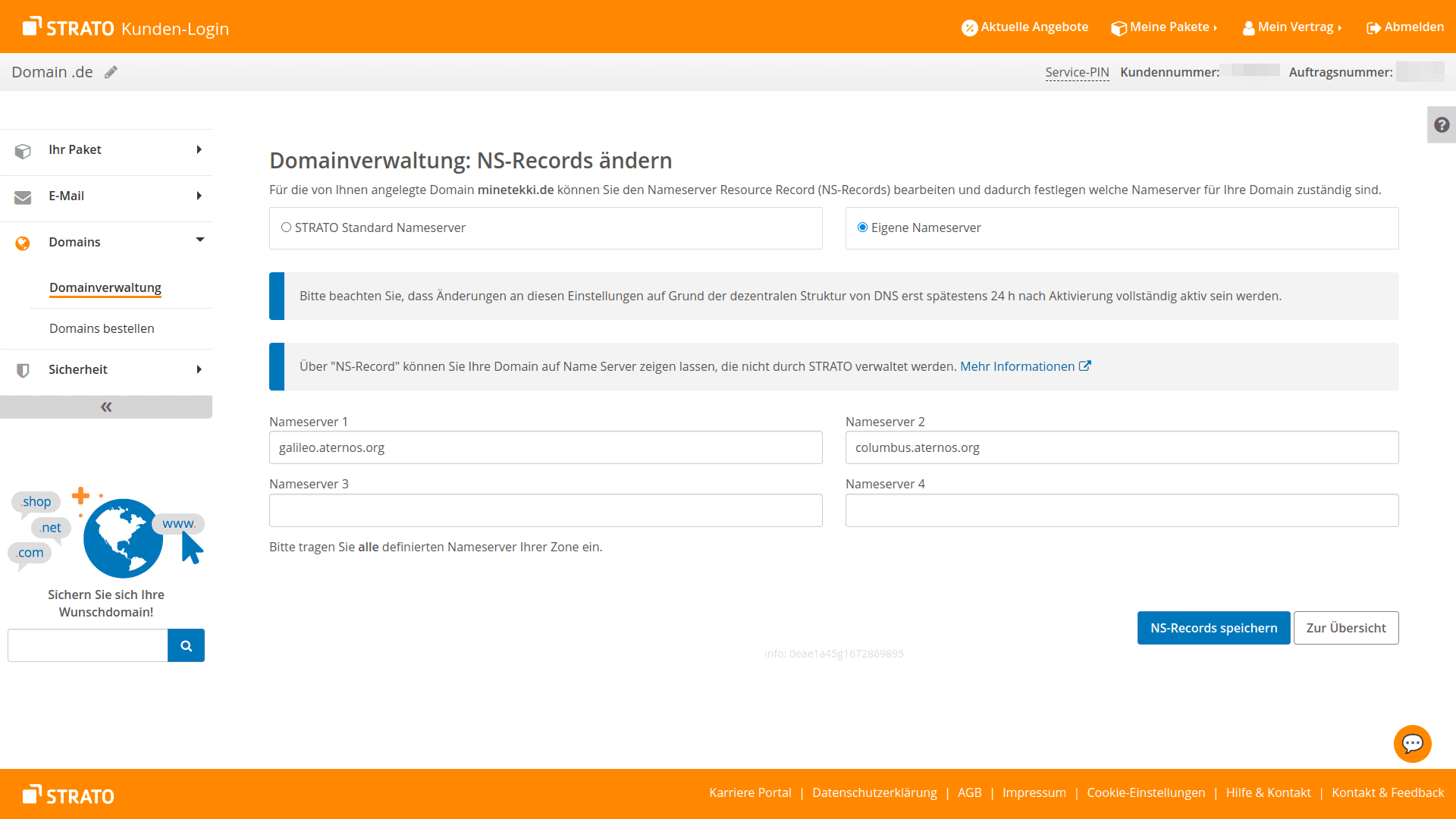The image size is (1456, 819).
Task: Expand the Ihr Paket menu arrow
Action: 199,149
